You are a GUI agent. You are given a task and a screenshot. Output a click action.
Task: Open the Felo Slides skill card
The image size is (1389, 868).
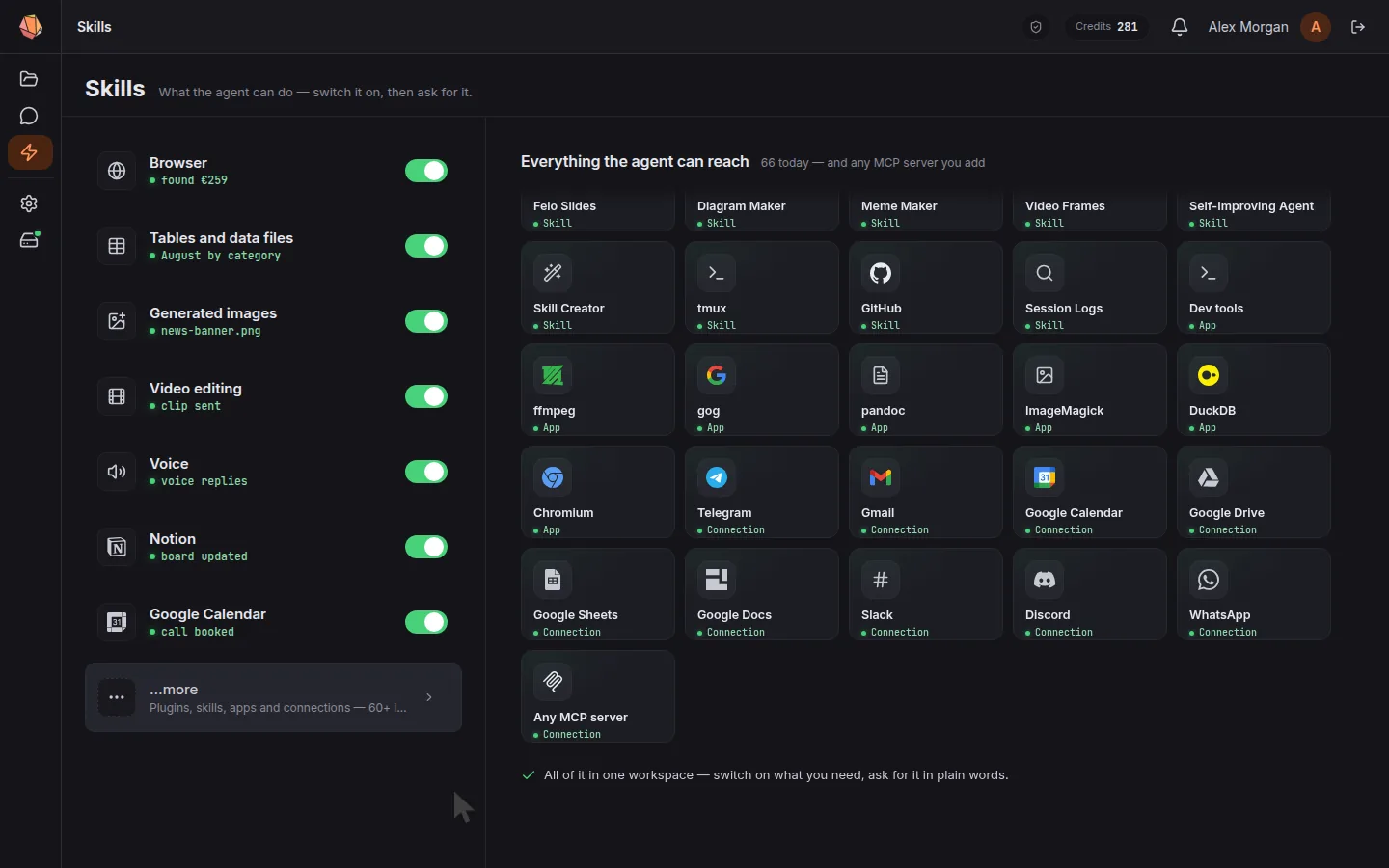pos(598,212)
